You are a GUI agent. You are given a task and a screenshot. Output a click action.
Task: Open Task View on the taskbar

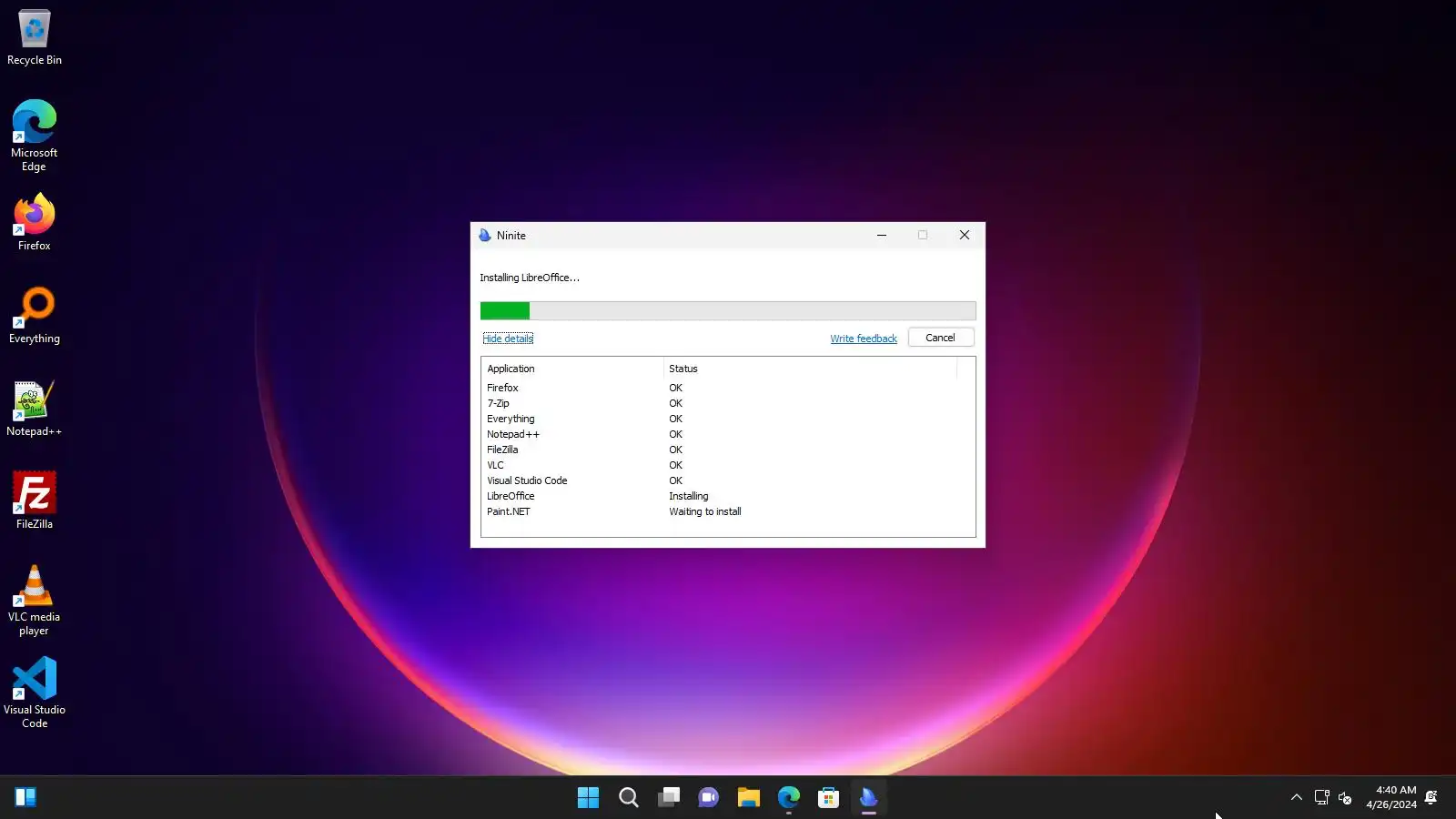click(x=669, y=798)
